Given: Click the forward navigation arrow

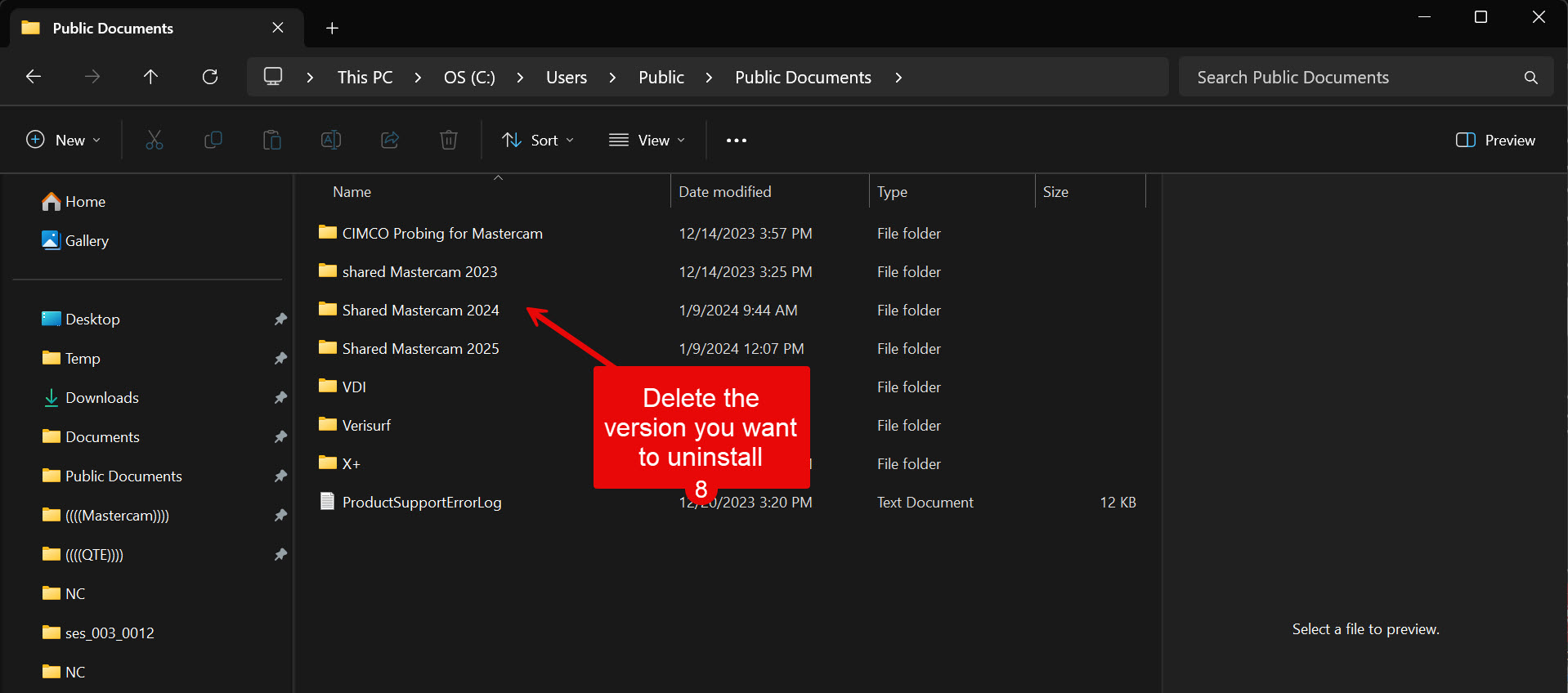Looking at the screenshot, I should 92,77.
